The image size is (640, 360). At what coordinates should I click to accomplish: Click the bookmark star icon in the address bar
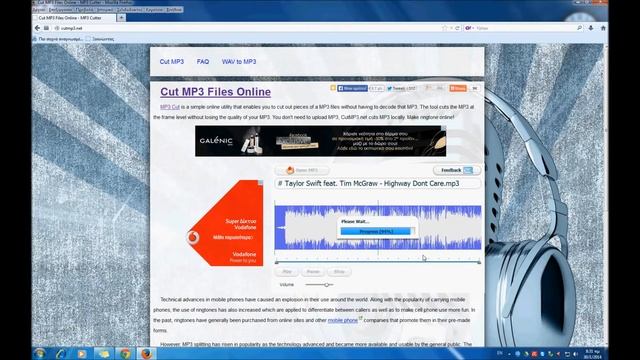(x=445, y=28)
